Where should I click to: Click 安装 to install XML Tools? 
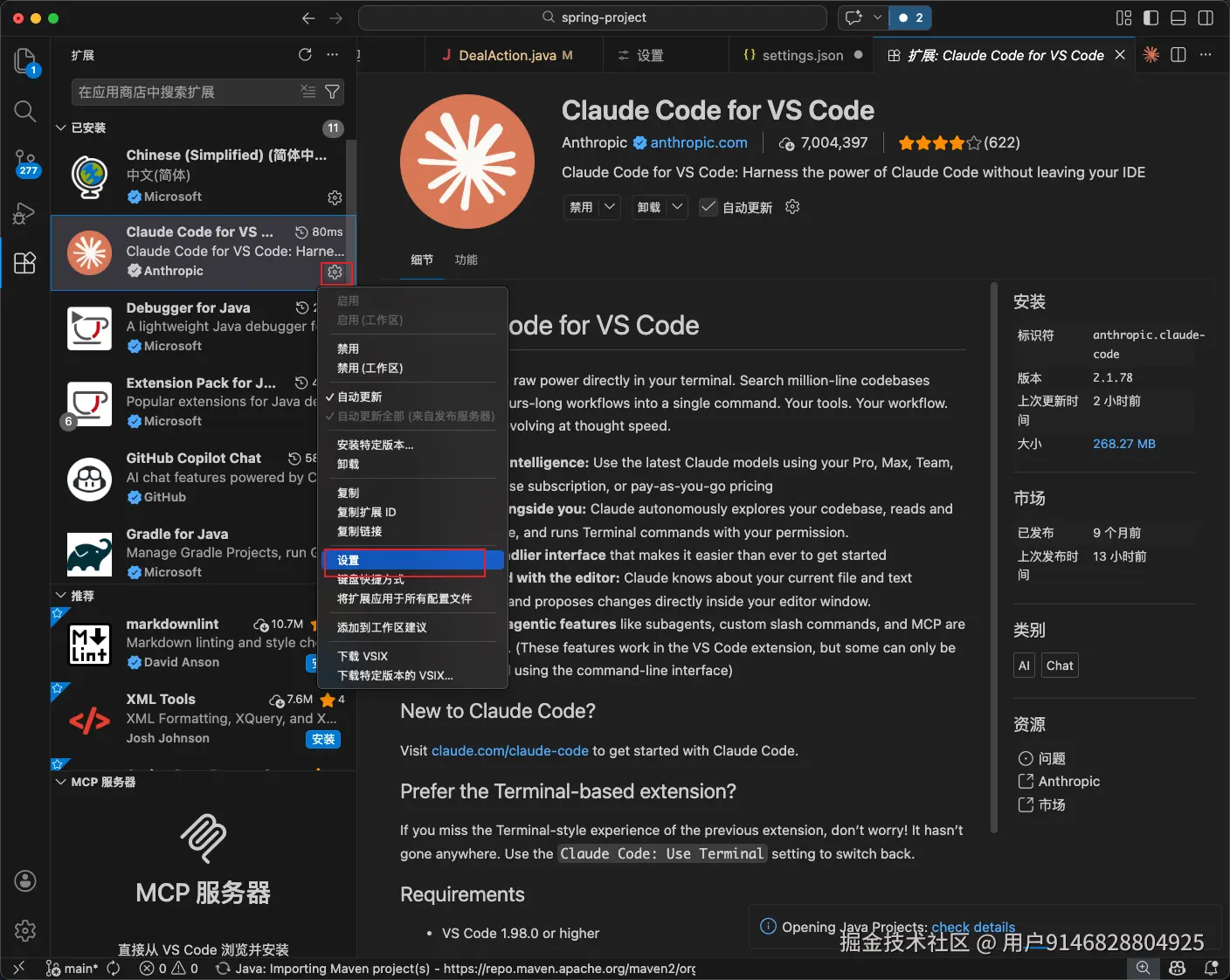point(322,739)
